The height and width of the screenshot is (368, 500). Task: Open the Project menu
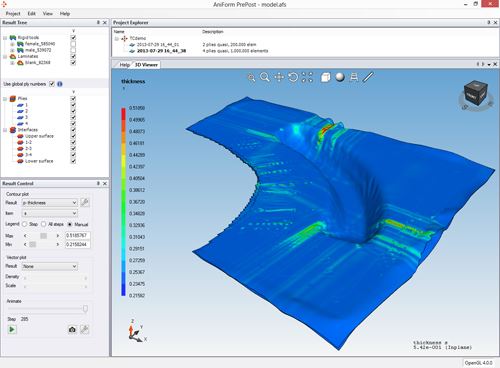(x=13, y=14)
